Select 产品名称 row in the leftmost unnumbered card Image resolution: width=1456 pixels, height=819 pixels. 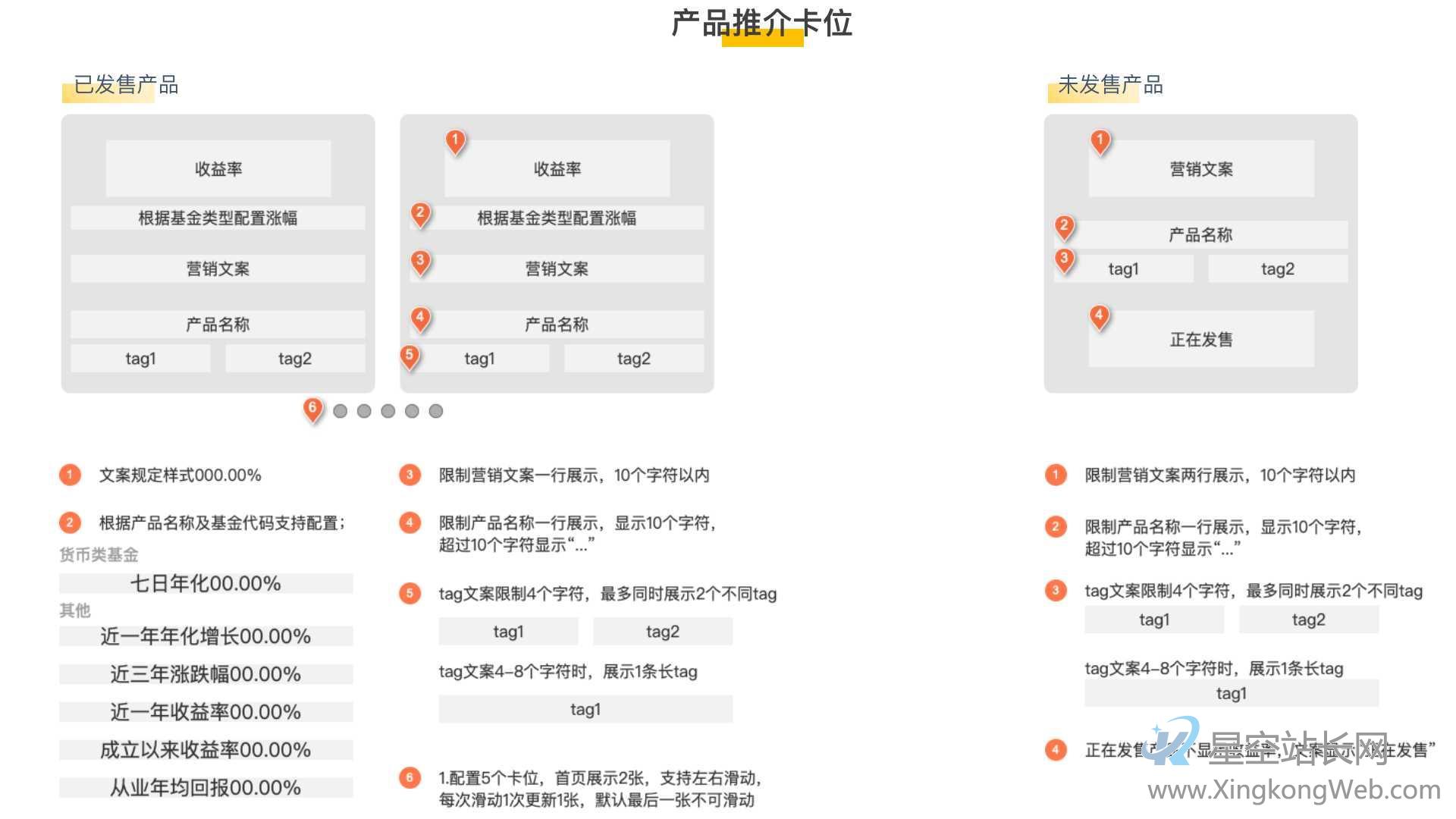point(218,325)
